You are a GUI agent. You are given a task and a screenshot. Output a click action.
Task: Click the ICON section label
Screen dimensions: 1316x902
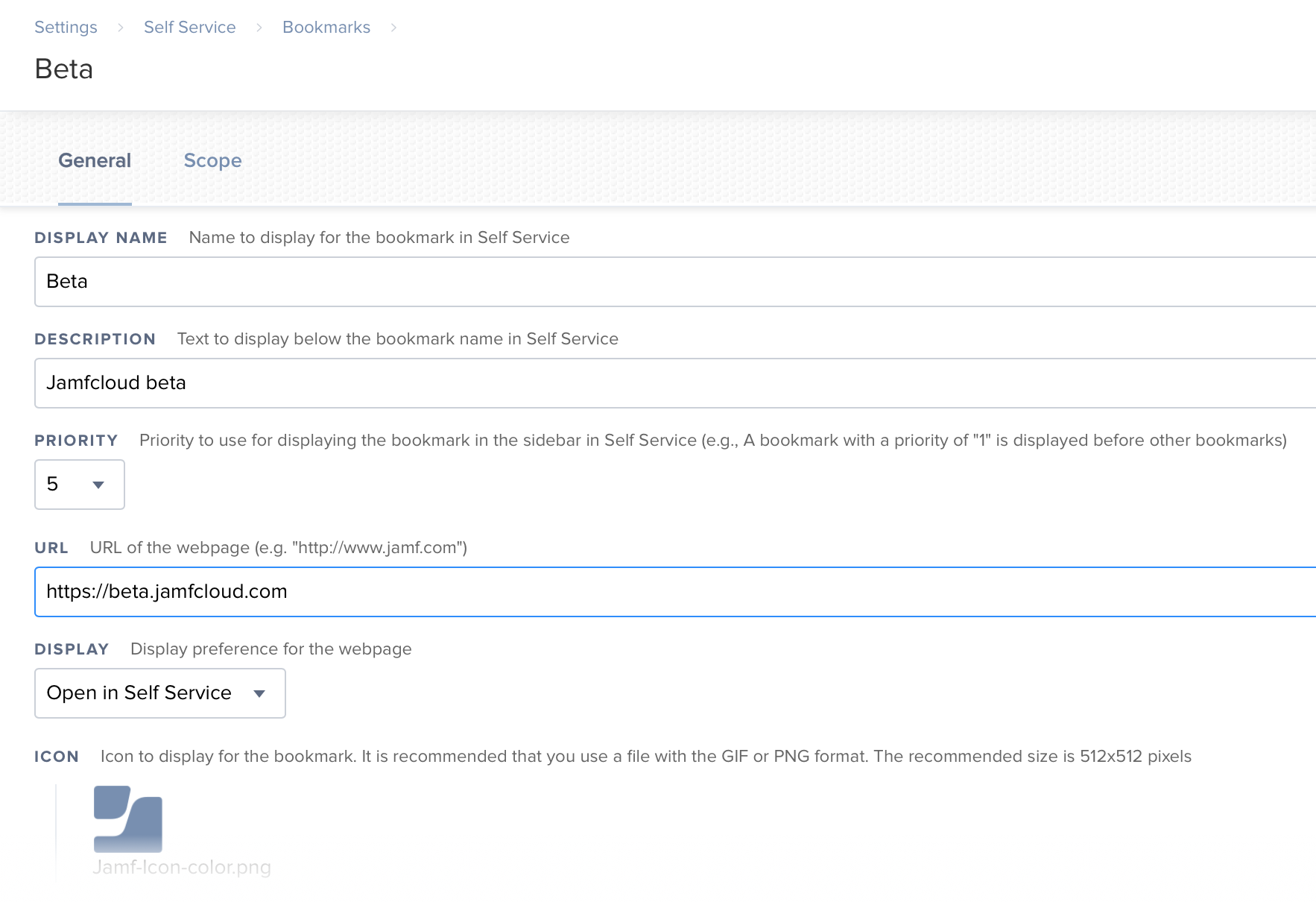pyautogui.click(x=57, y=757)
